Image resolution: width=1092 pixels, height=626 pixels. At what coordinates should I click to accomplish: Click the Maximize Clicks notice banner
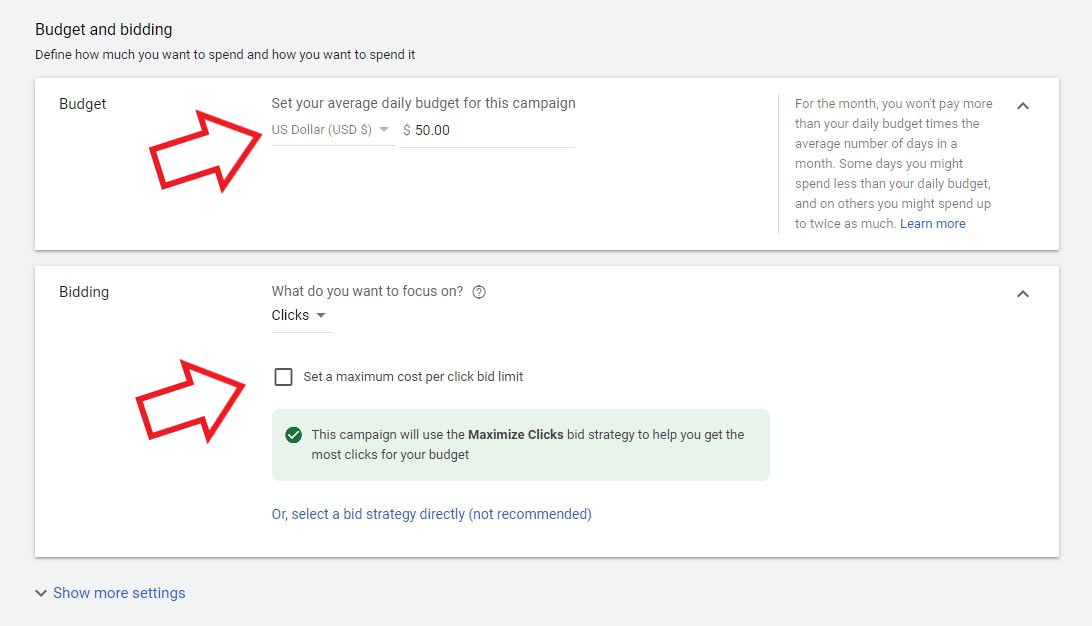click(x=520, y=443)
